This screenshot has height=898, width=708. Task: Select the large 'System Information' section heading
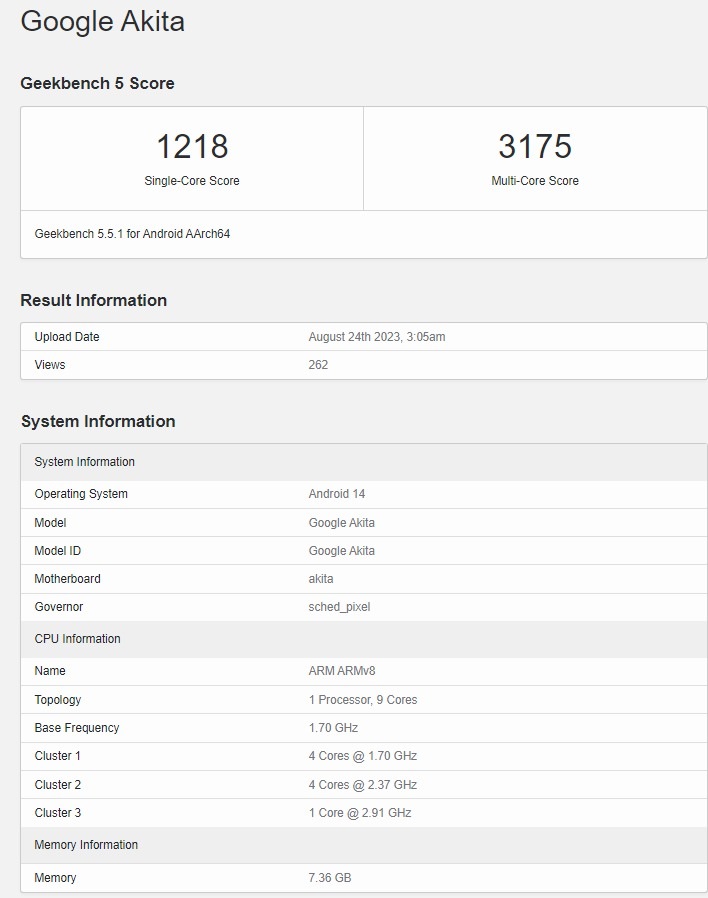click(x=98, y=421)
